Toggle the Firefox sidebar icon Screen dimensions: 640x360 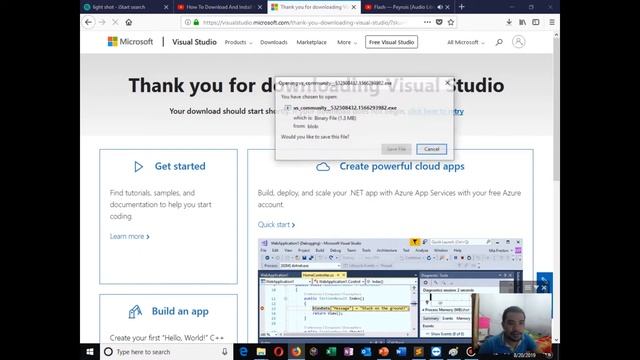(x=536, y=22)
